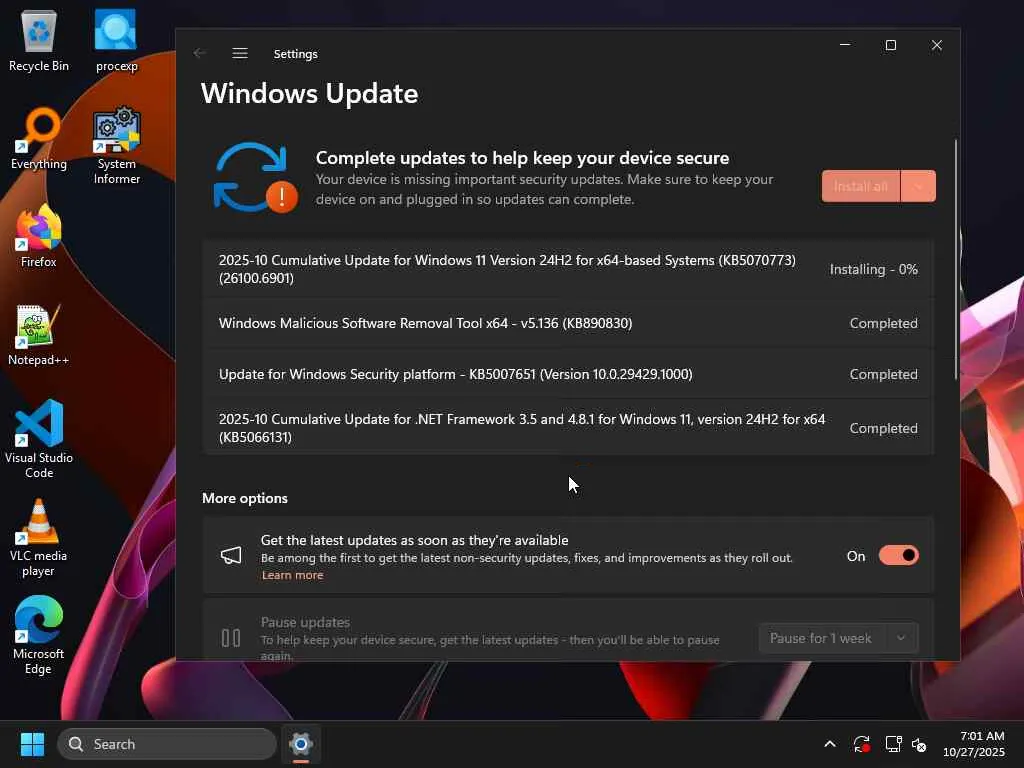Select the Firefox desktop shortcut

coord(39,236)
